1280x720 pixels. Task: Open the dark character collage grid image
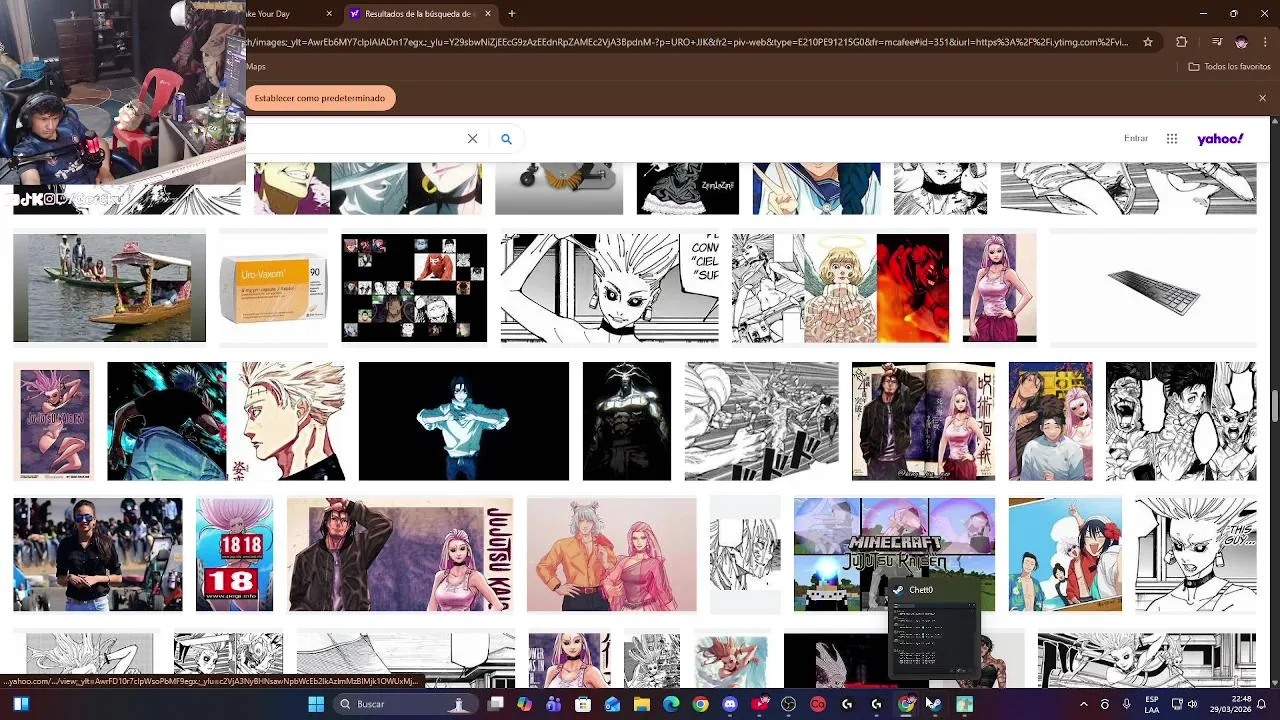[x=414, y=288]
